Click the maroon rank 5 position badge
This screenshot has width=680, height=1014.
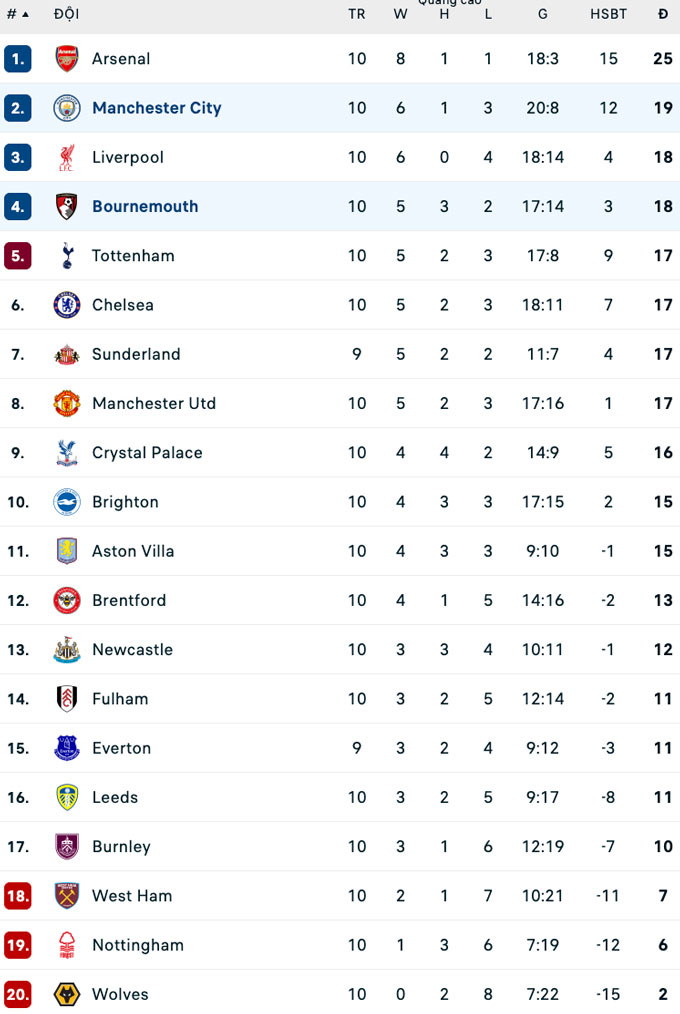(18, 256)
